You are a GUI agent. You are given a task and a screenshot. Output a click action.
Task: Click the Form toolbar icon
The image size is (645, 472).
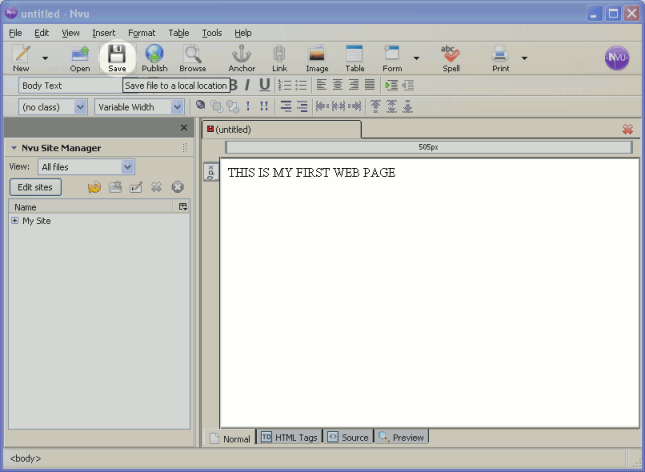[392, 58]
